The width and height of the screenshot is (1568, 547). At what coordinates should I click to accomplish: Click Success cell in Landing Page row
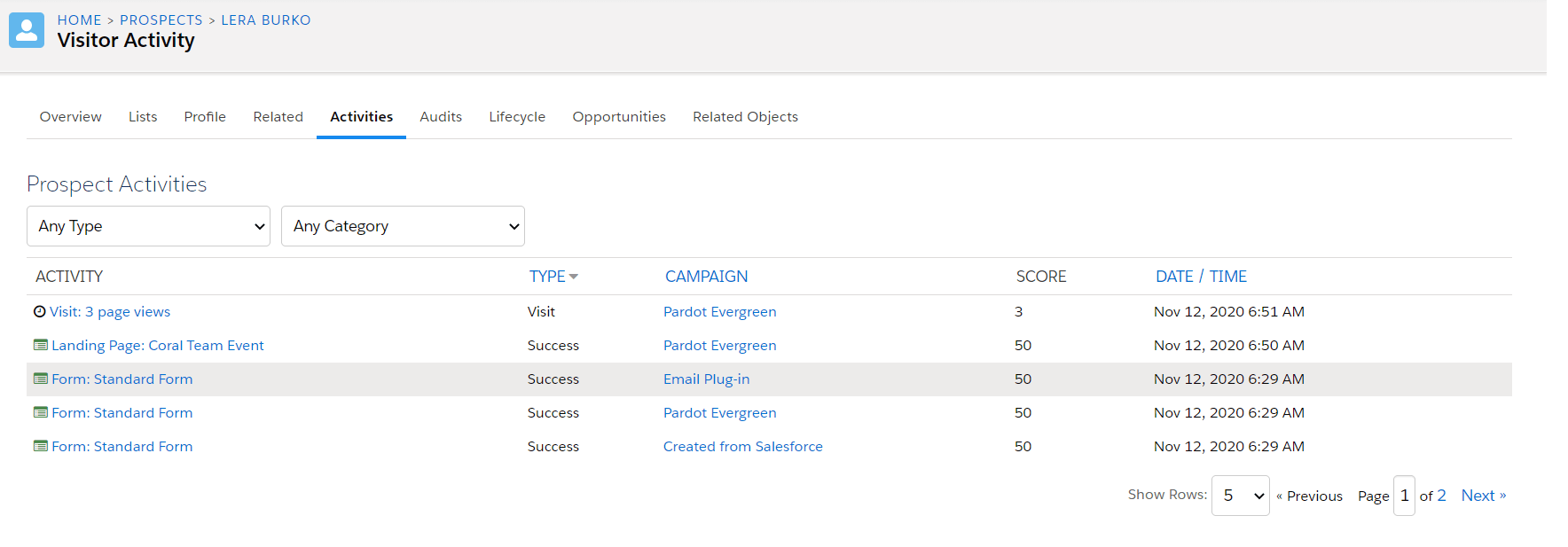553,346
